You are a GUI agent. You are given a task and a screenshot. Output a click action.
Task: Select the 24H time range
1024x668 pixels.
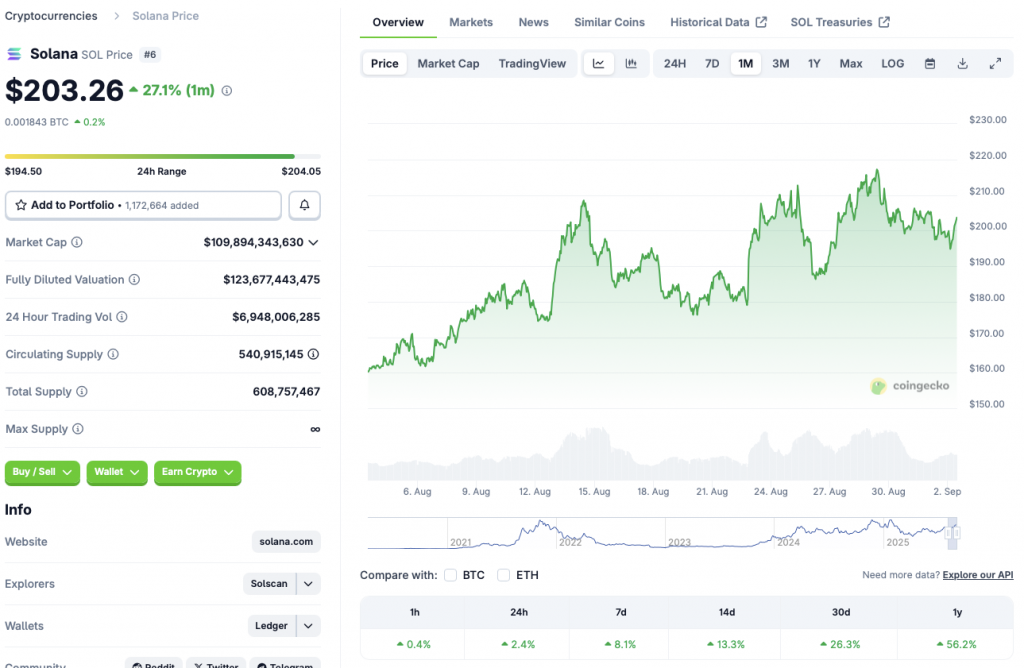(x=675, y=63)
